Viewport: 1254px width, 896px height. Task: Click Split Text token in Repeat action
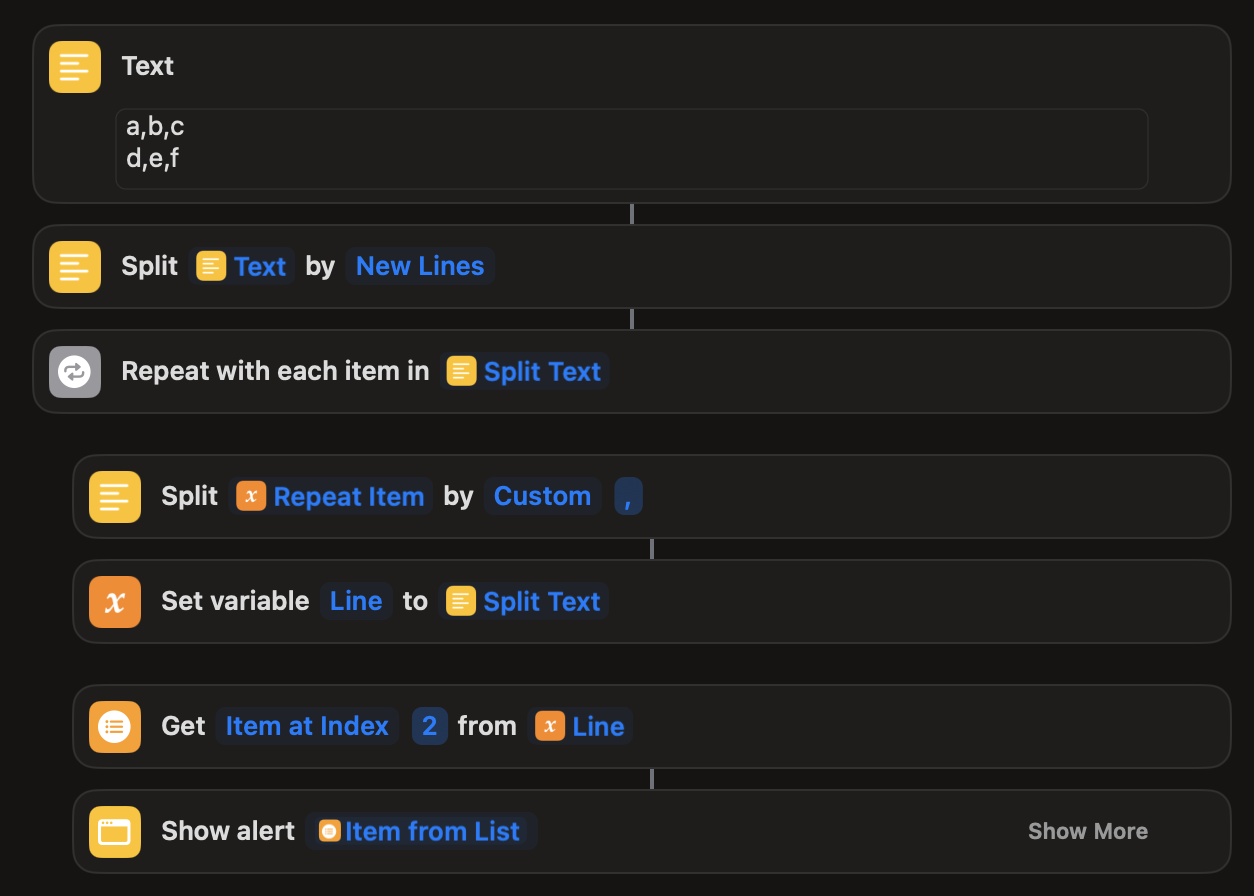tap(525, 372)
